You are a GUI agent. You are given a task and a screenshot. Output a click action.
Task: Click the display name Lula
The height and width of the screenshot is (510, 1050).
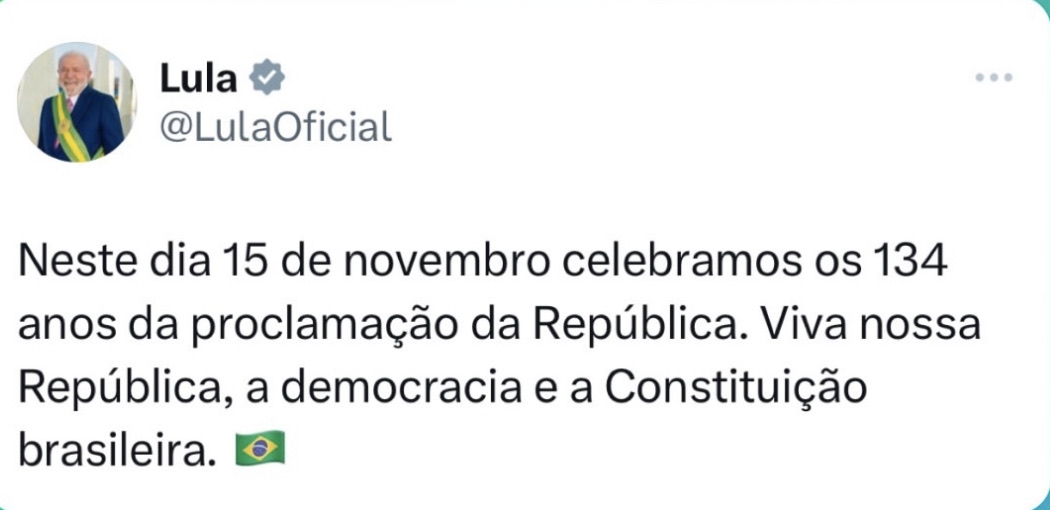pos(198,78)
